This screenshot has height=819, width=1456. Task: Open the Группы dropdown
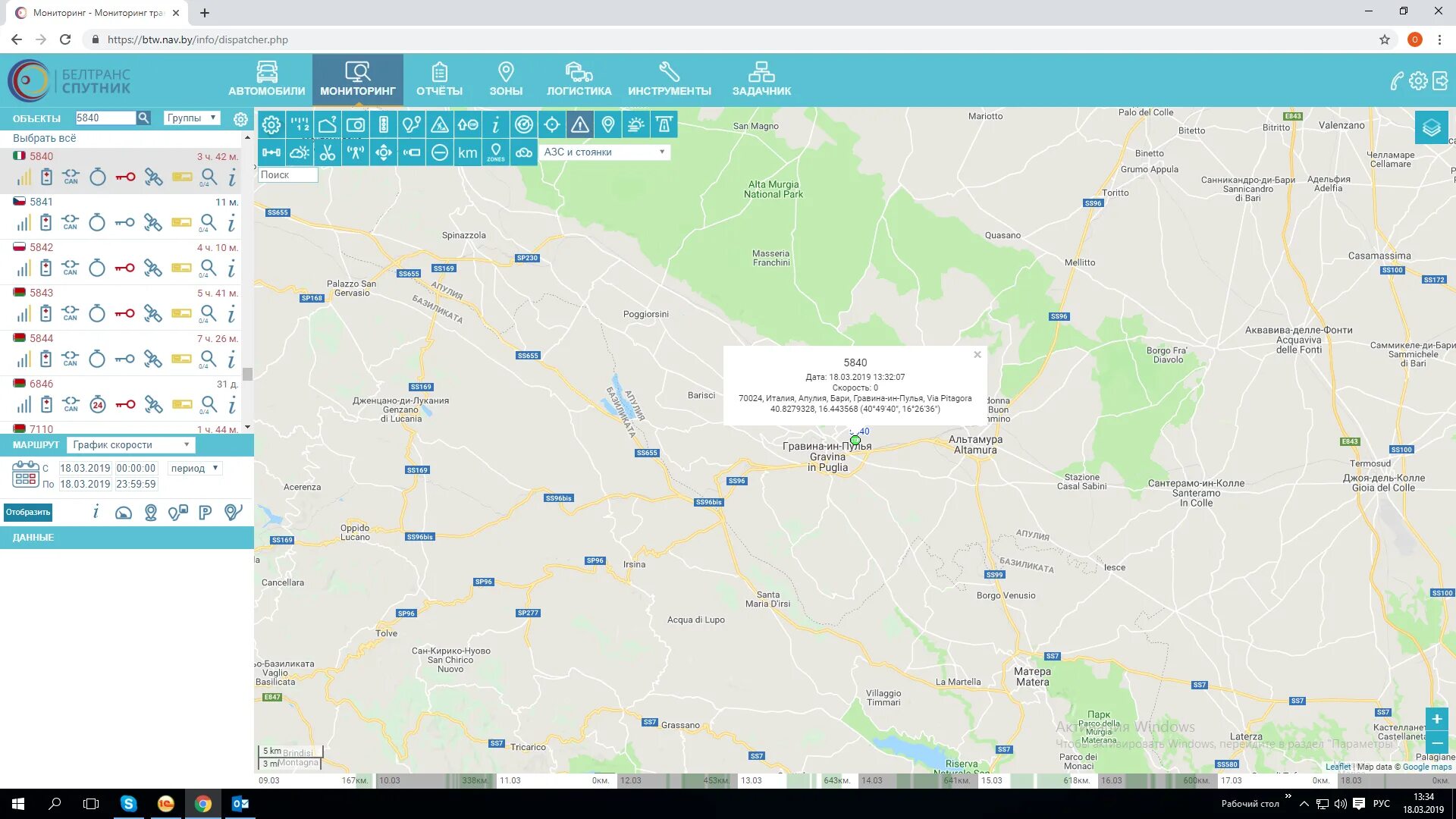pyautogui.click(x=192, y=118)
